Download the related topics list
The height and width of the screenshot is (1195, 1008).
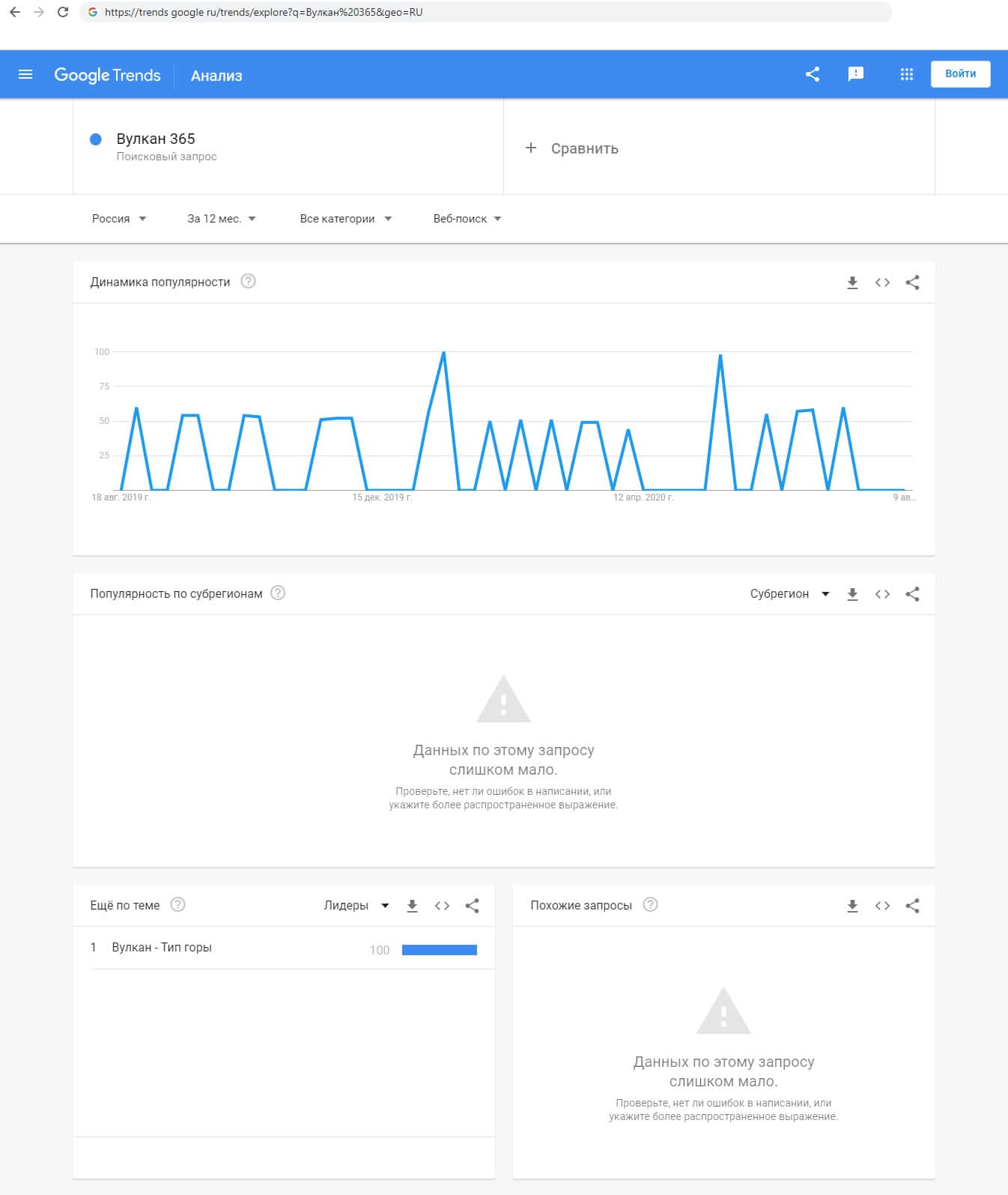point(412,906)
